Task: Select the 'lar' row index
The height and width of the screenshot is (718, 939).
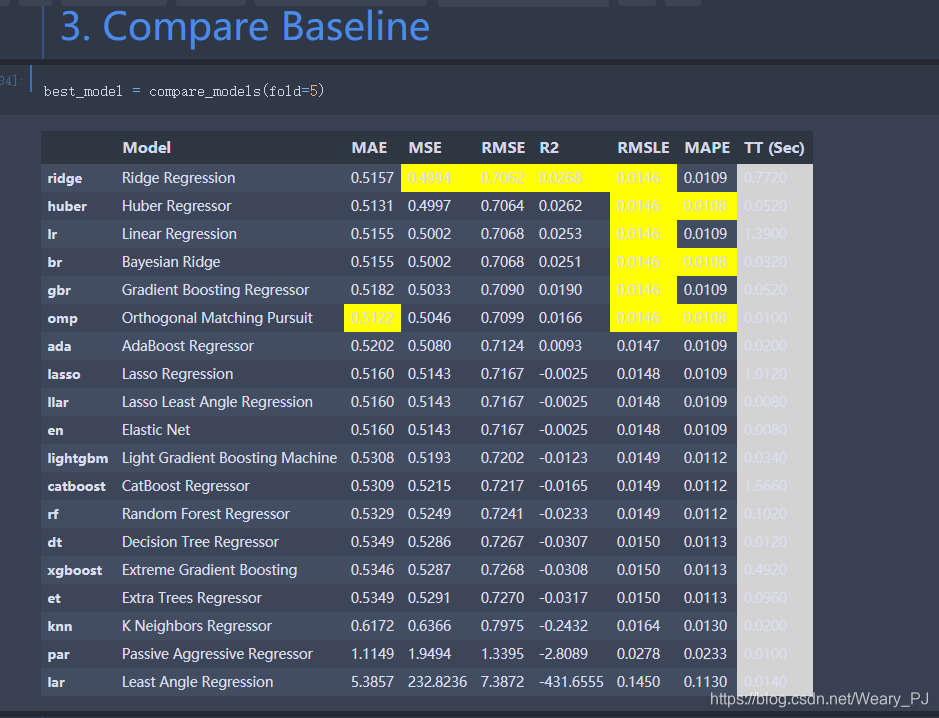Action: (x=56, y=683)
